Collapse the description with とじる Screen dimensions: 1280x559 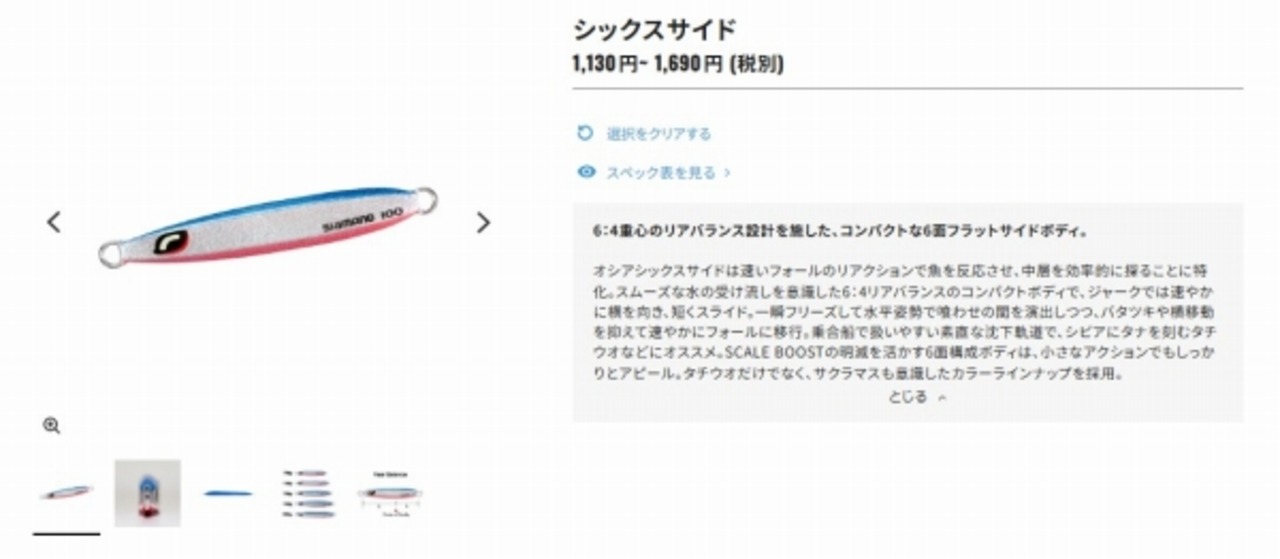[x=908, y=396]
